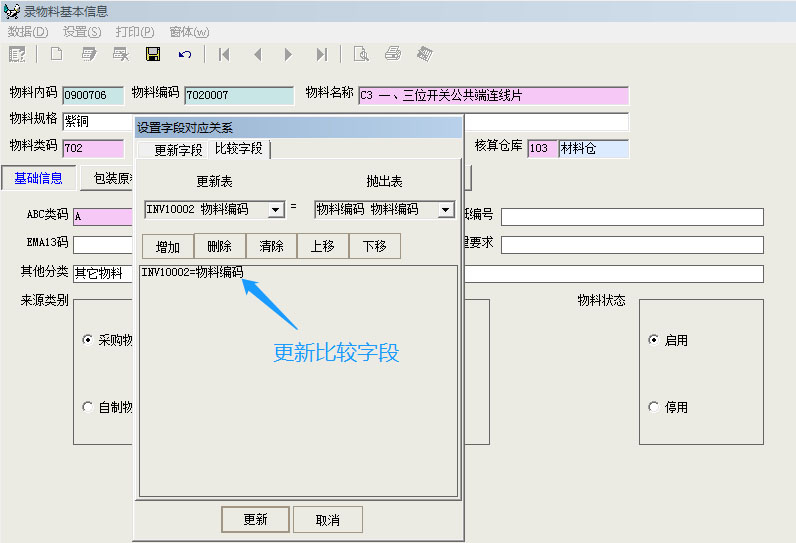Go to previous record arrow
796x543 pixels.
[257, 54]
